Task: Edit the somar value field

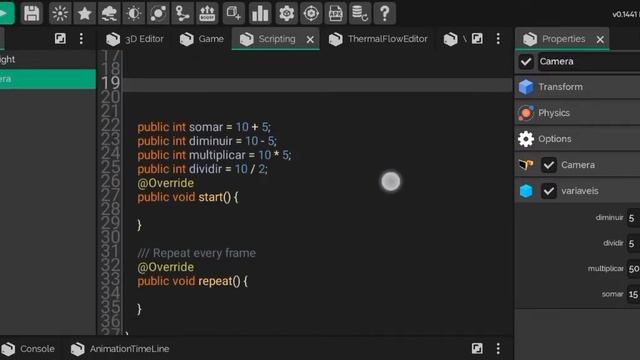Action: pos(633,294)
